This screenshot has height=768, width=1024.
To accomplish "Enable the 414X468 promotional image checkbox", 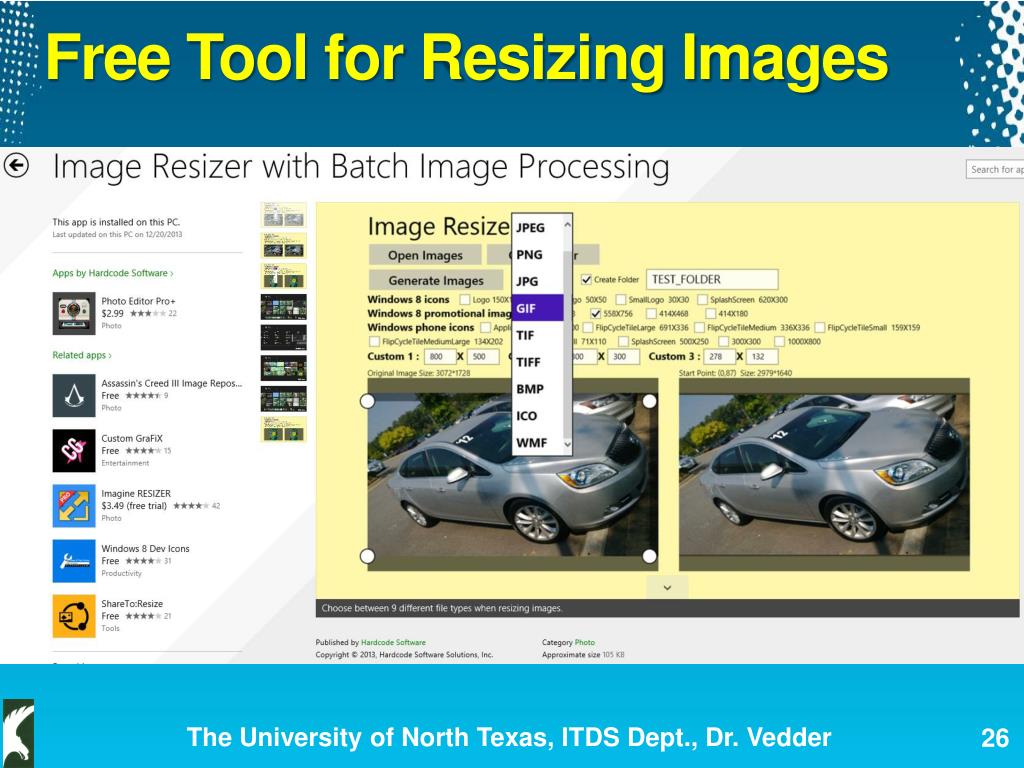I will (x=651, y=313).
